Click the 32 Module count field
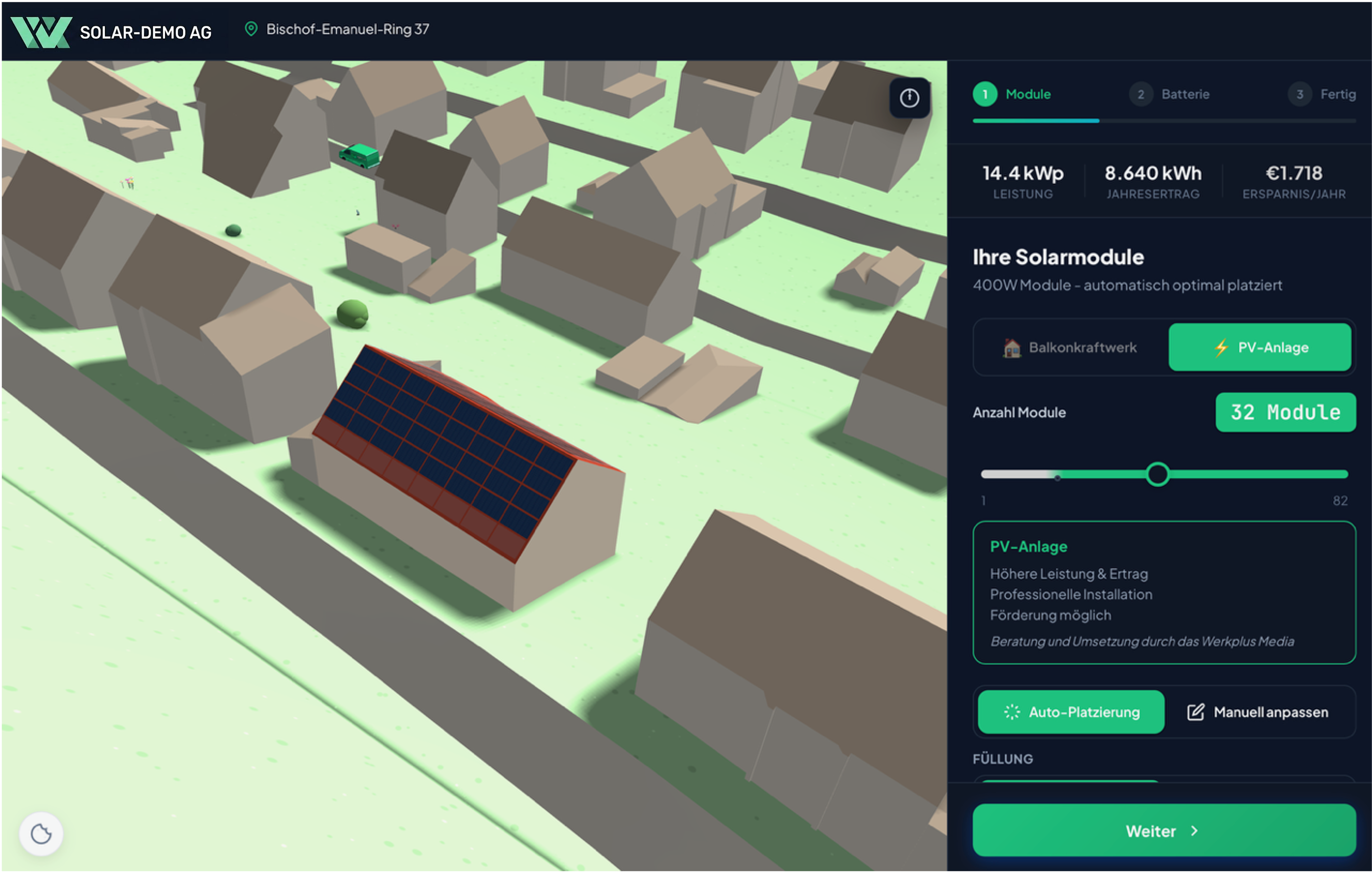This screenshot has width=1372, height=873. click(x=1286, y=412)
